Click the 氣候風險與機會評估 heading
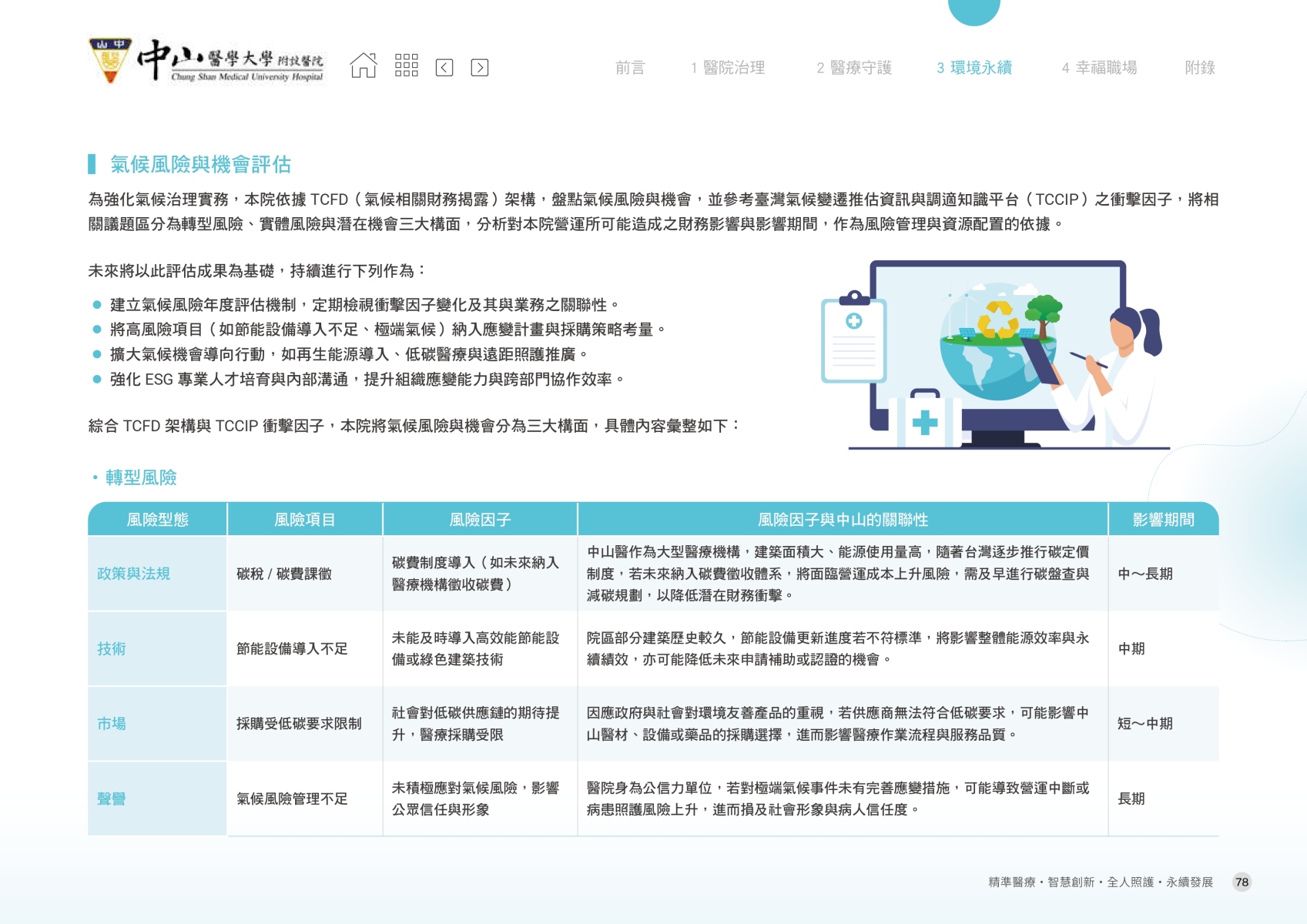This screenshot has height=924, width=1307. click(200, 164)
